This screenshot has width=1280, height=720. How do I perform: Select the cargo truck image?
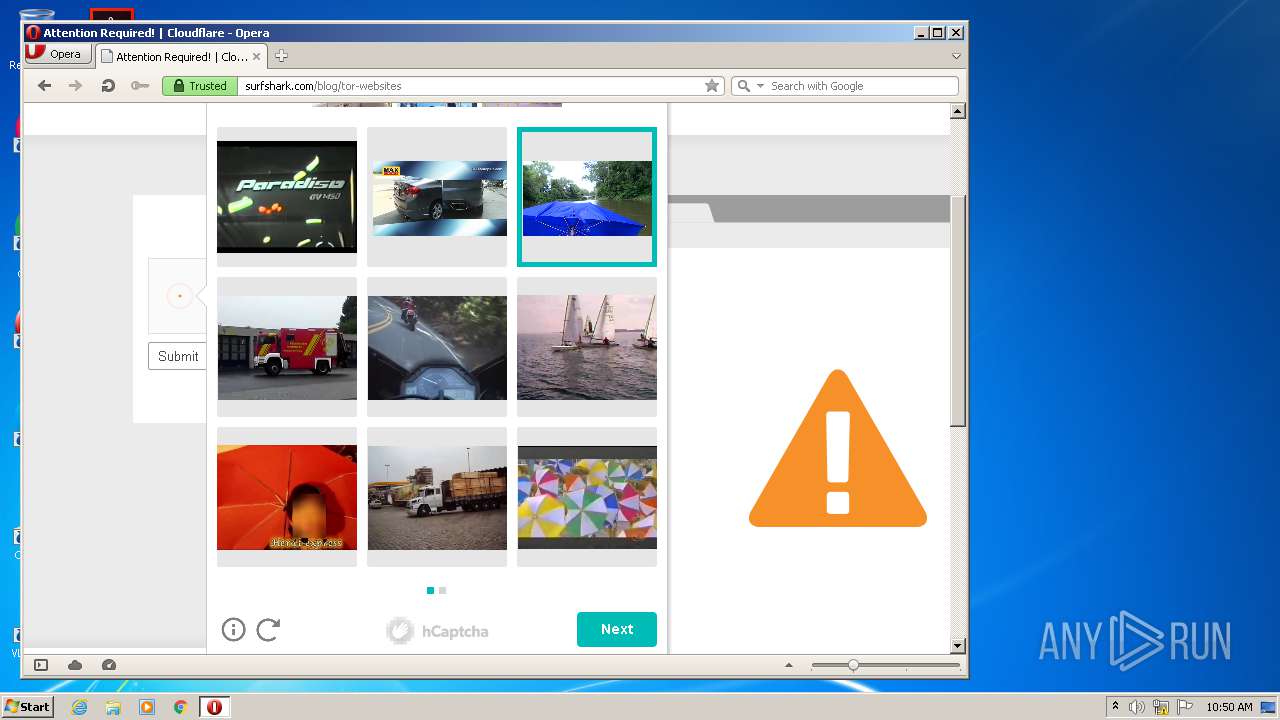pos(437,497)
